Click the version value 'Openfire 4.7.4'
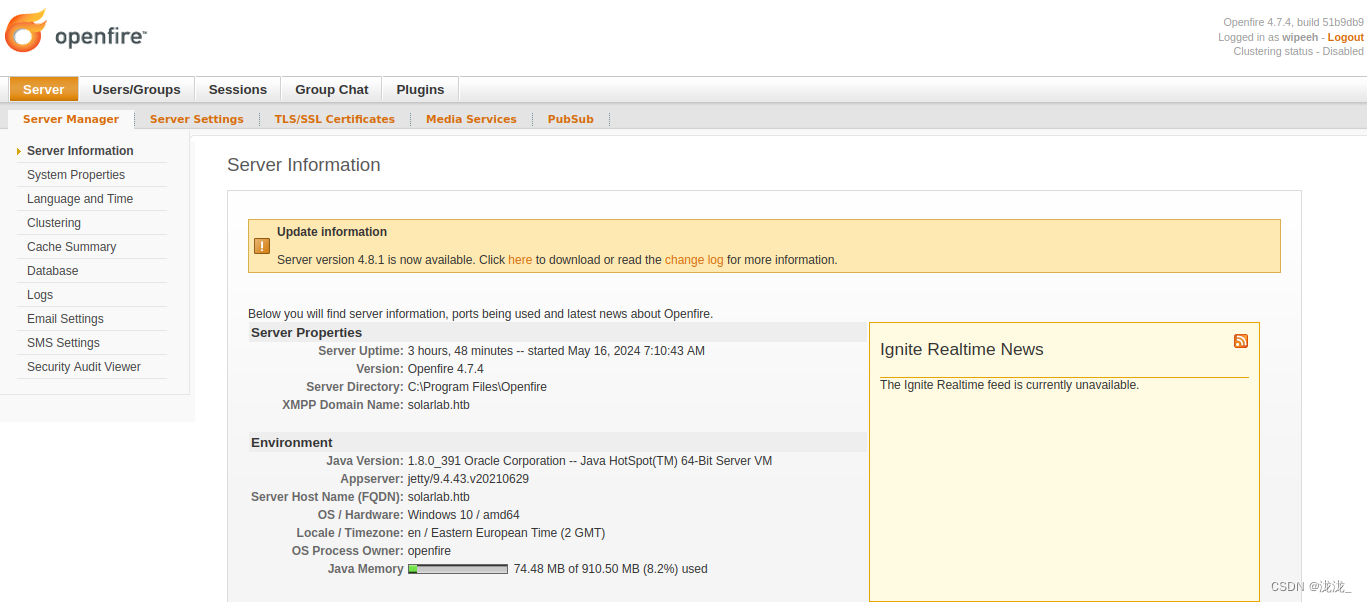The image size is (1367, 602). click(446, 369)
